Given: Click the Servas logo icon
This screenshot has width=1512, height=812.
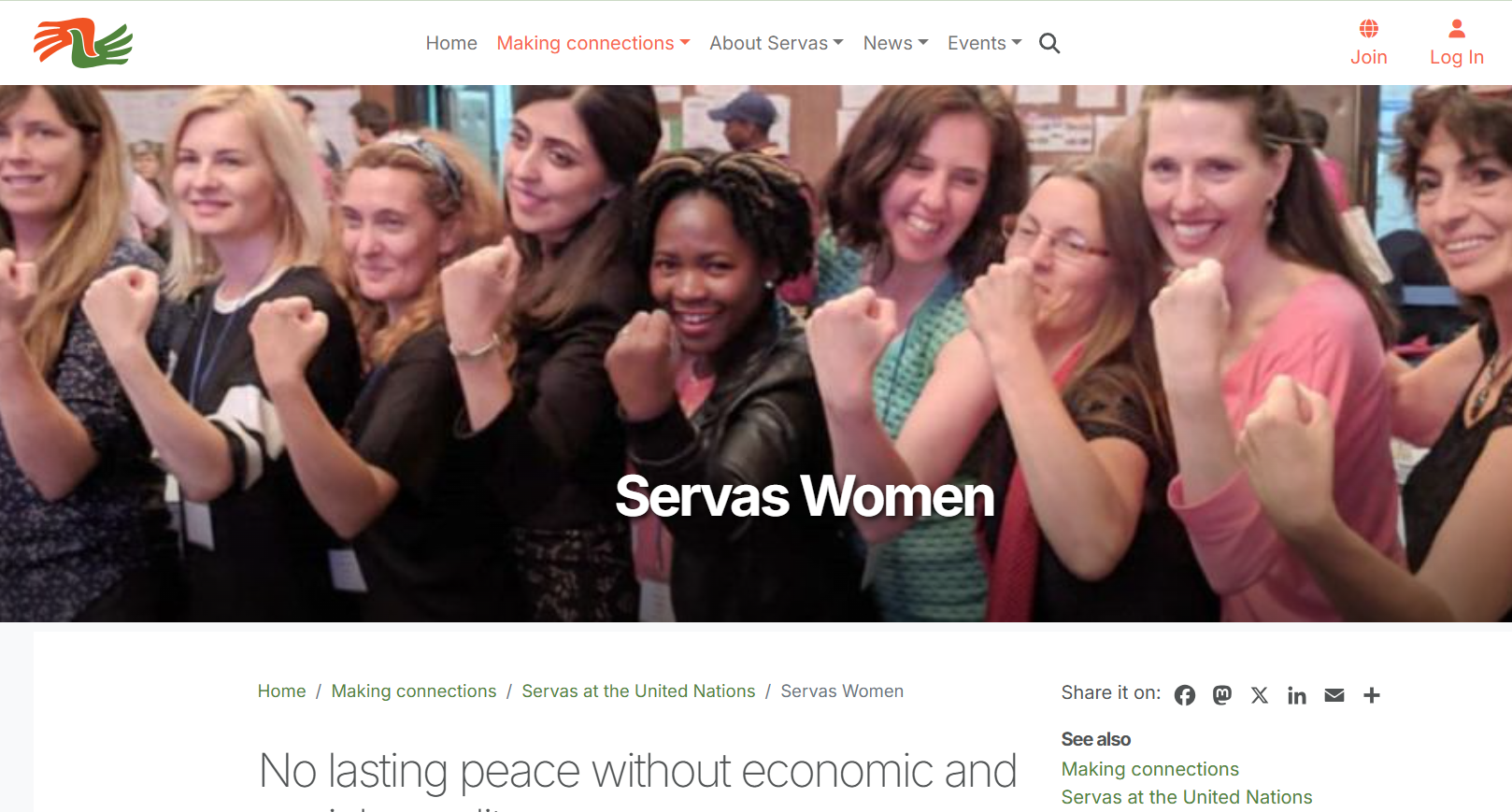Looking at the screenshot, I should [83, 43].
